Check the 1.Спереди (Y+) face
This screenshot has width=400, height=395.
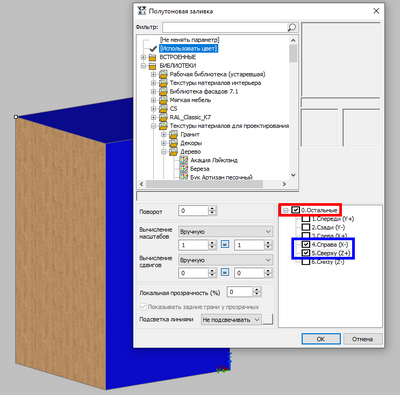pyautogui.click(x=306, y=219)
